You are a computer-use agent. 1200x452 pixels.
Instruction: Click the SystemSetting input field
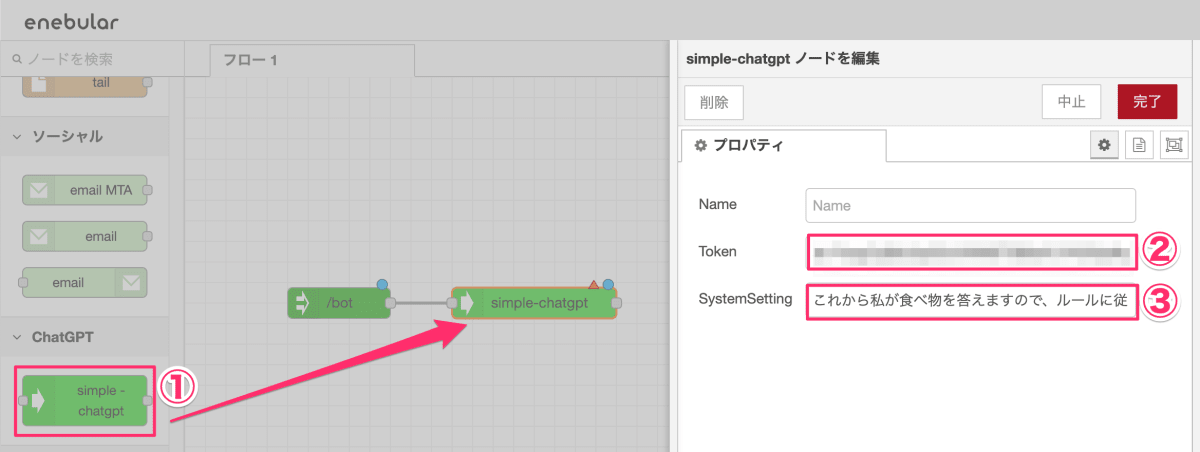(972, 300)
